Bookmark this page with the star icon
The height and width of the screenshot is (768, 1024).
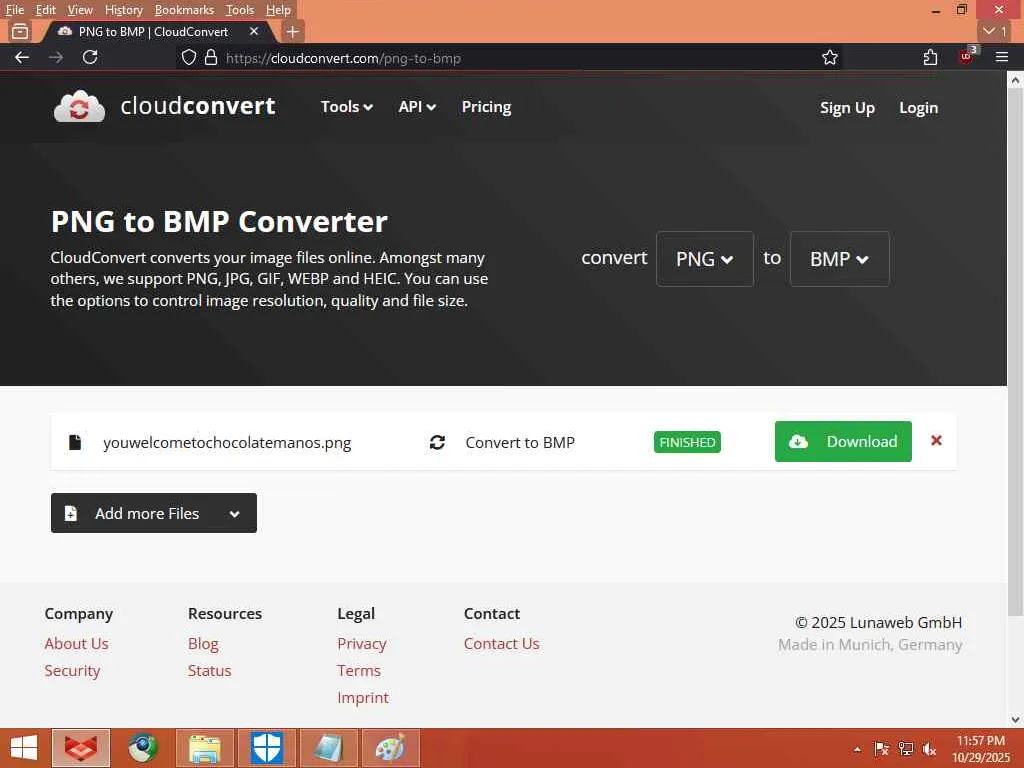tap(830, 57)
